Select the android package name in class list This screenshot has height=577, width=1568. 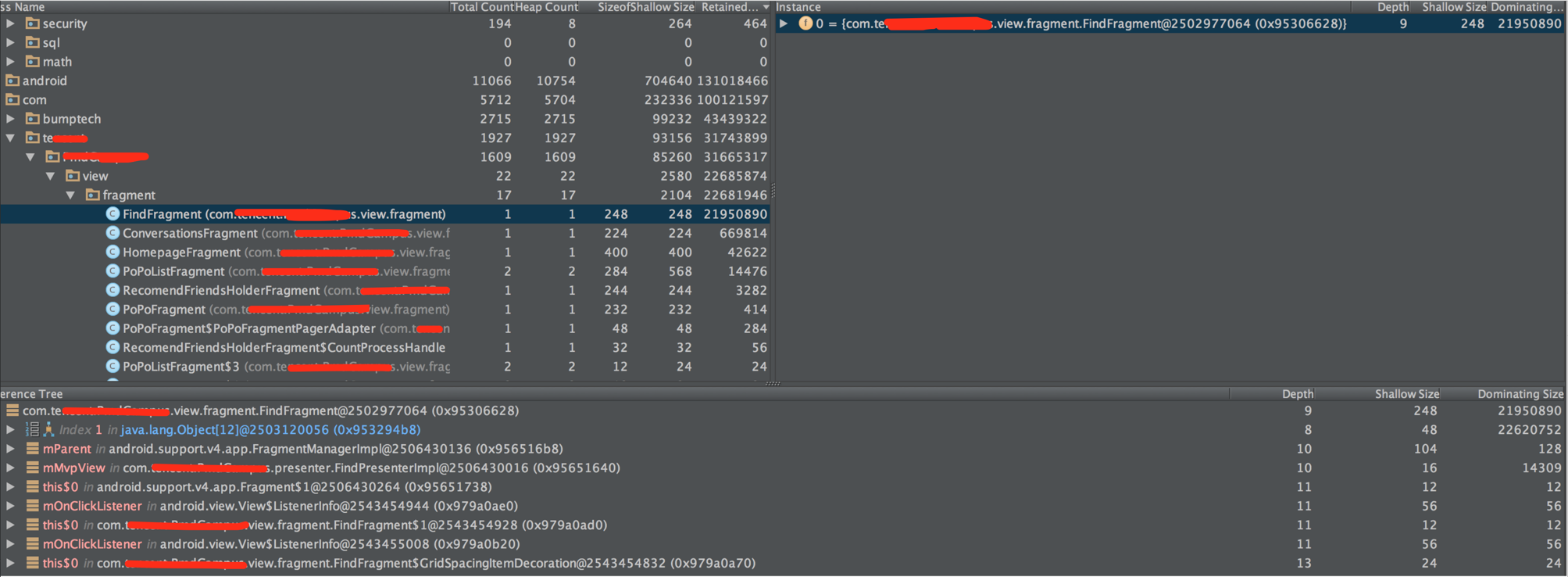pyautogui.click(x=45, y=81)
